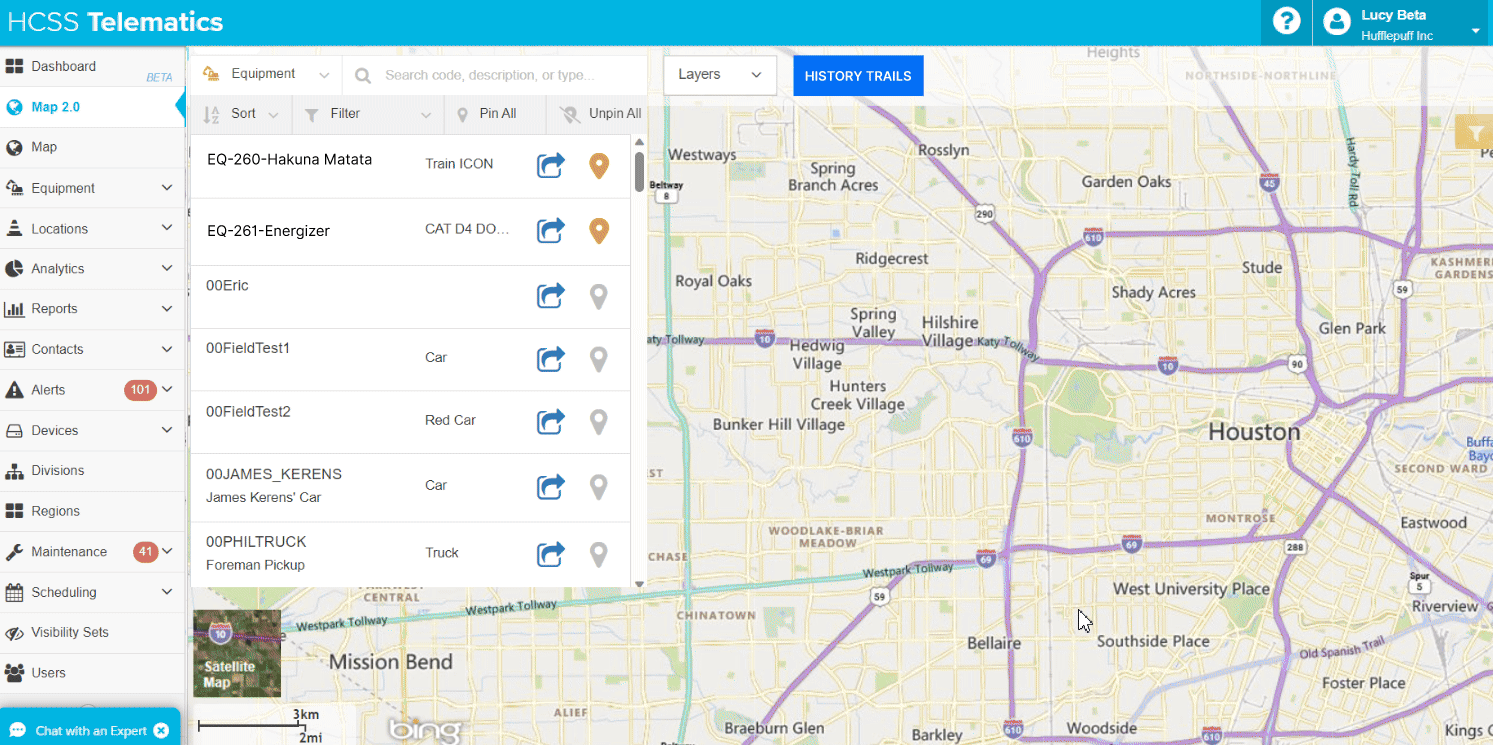The width and height of the screenshot is (1493, 745).
Task: Click the map filter funnel icon
Action: pos(1475,132)
